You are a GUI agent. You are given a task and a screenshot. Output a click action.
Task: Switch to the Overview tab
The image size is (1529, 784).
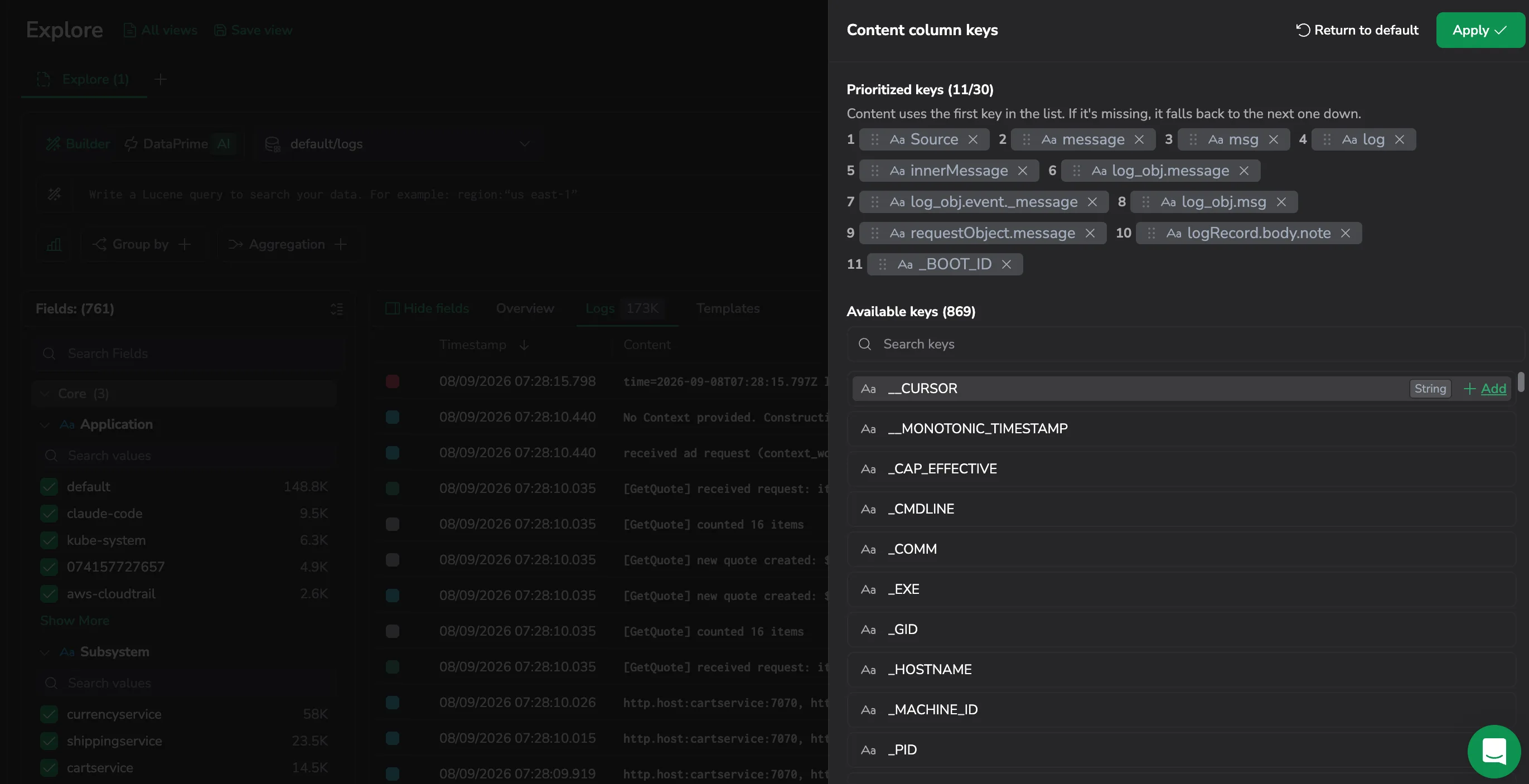525,308
